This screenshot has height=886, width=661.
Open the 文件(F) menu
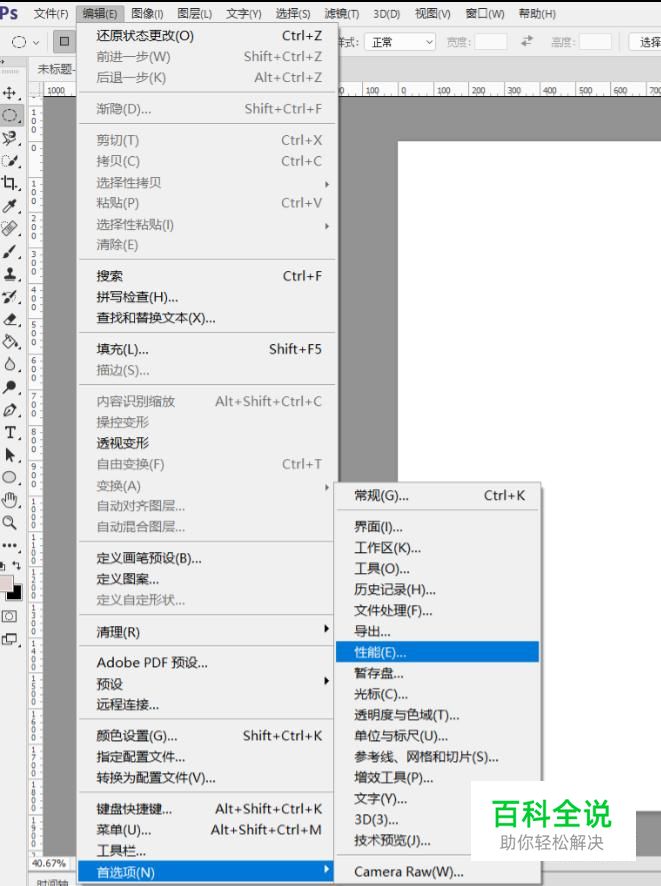[x=51, y=14]
